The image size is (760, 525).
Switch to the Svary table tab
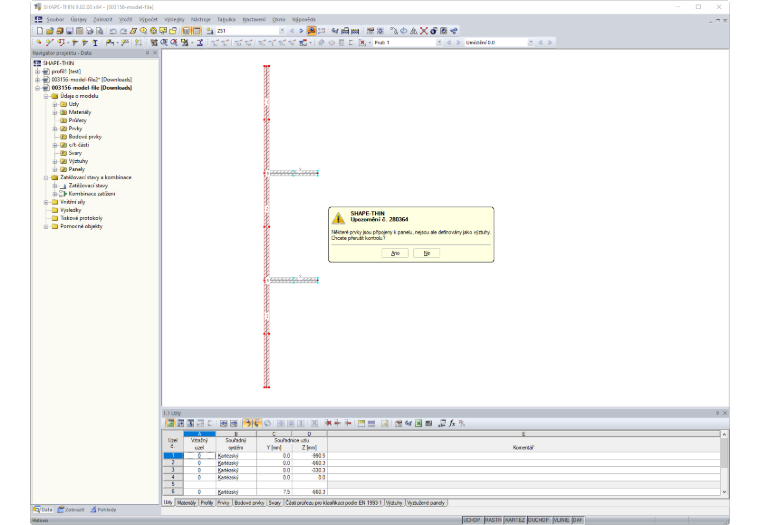tap(275, 503)
